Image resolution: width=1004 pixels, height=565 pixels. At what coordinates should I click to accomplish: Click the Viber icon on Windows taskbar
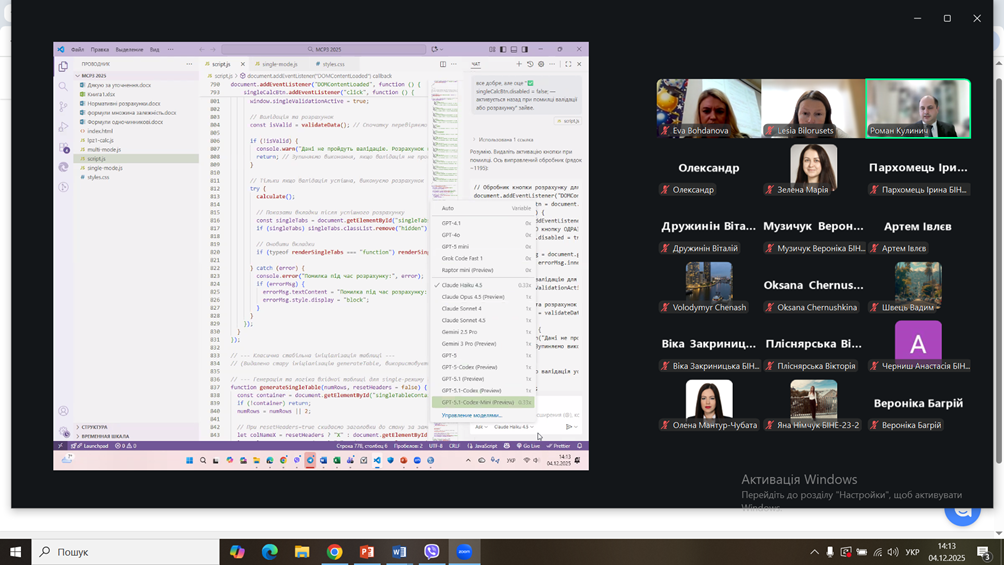(x=432, y=551)
